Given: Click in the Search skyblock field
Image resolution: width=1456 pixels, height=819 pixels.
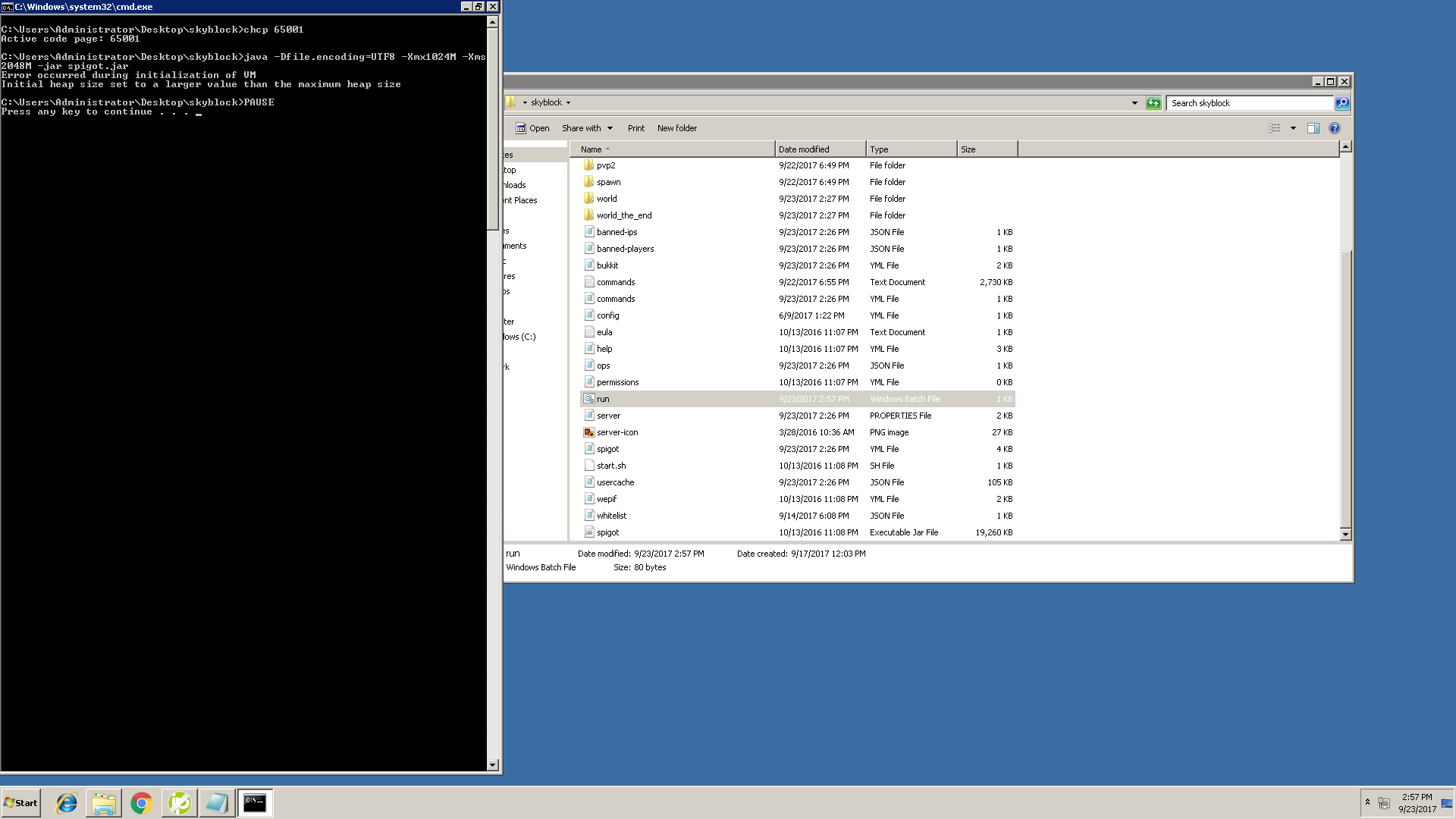Looking at the screenshot, I should click(1248, 103).
